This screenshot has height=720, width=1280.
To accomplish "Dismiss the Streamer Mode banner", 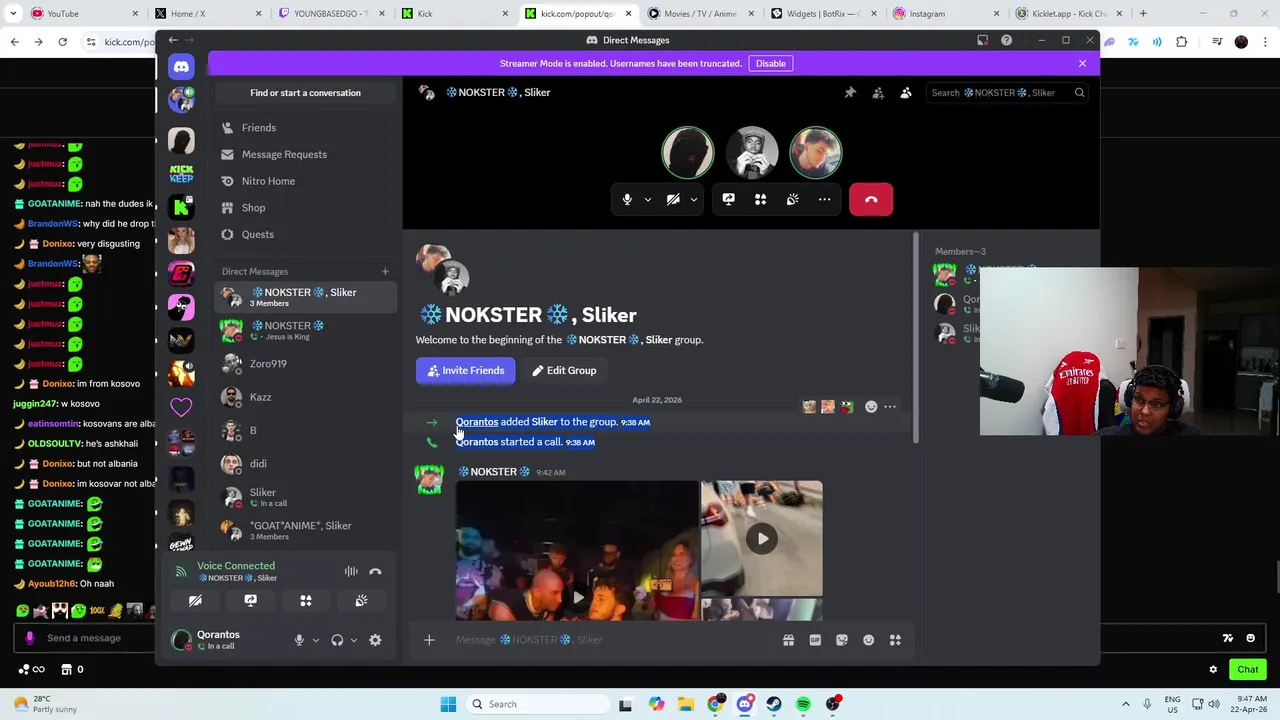I will [x=1082, y=63].
